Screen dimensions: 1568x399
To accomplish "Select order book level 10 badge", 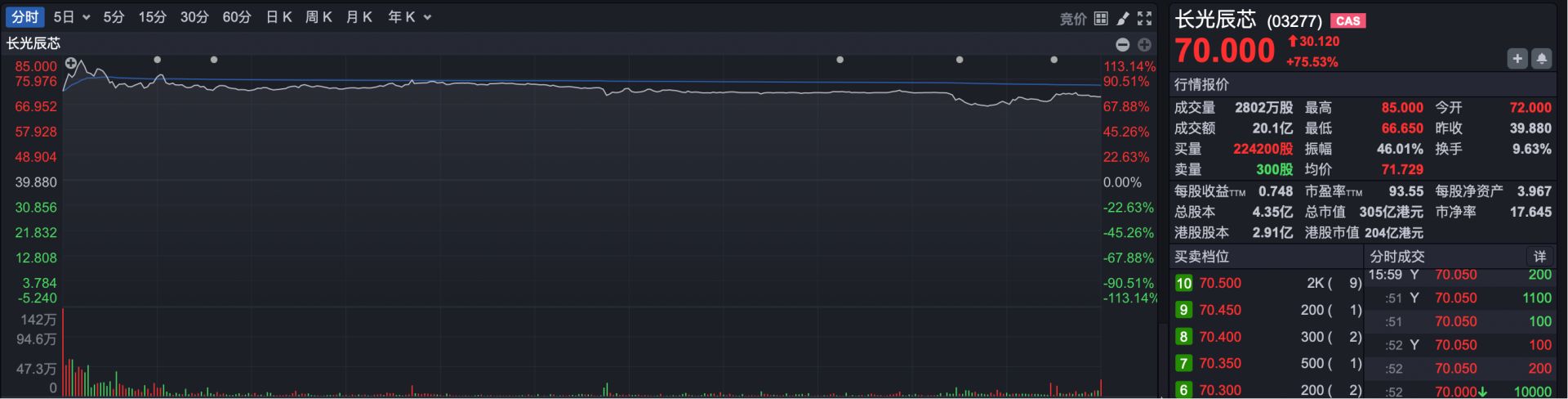I will 1183,284.
